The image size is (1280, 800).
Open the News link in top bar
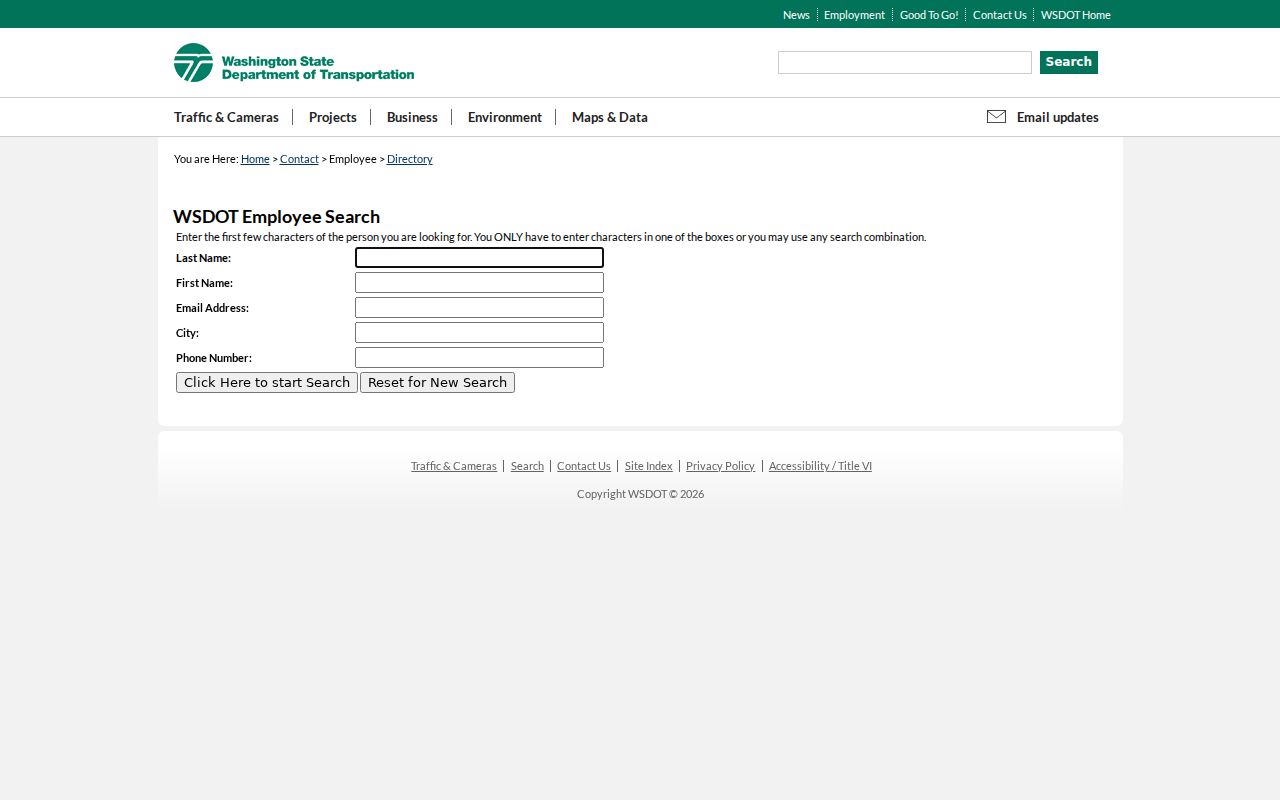(x=796, y=15)
